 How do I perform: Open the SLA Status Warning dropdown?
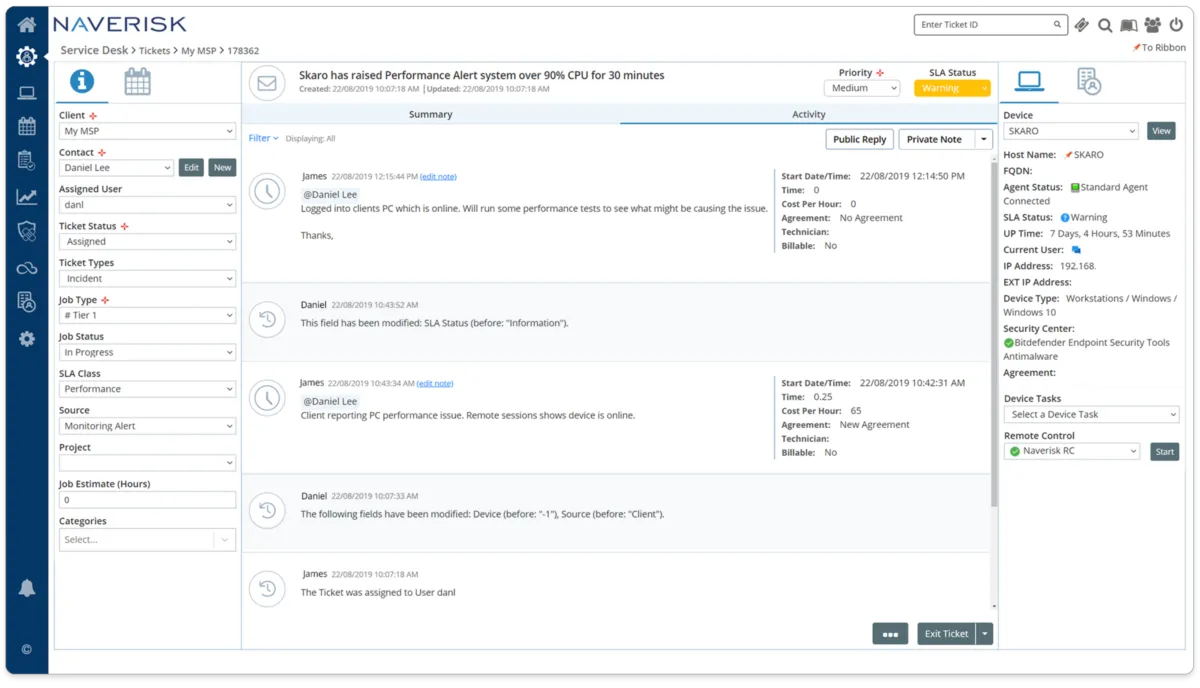pos(952,88)
